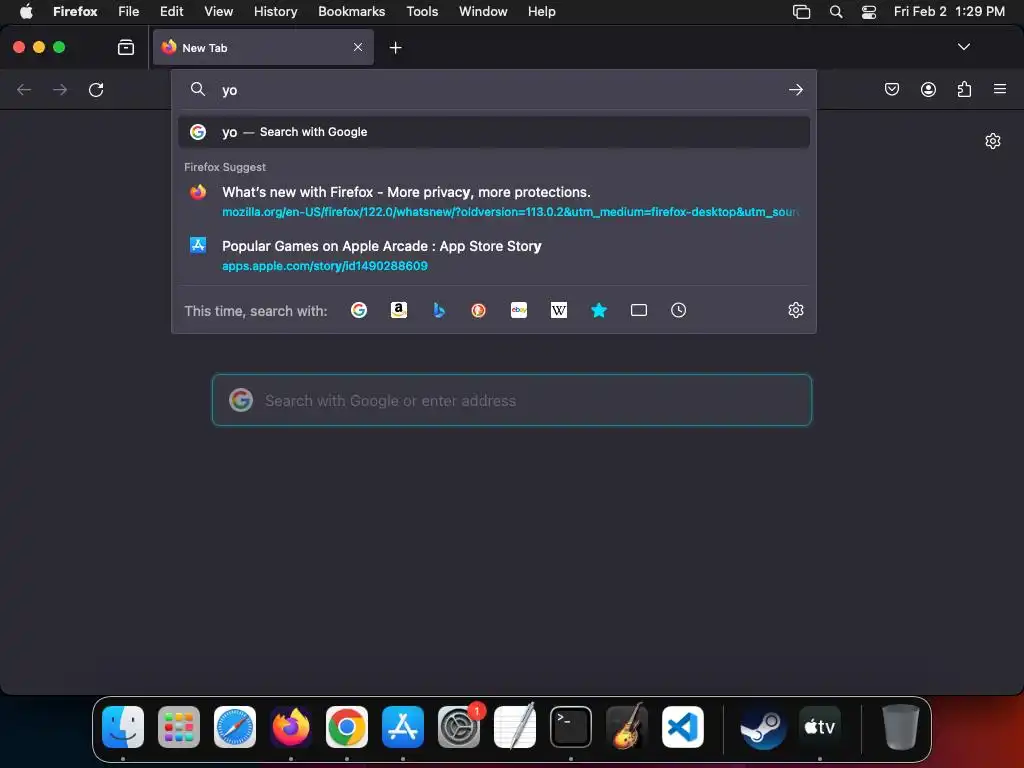Open the Save to Pocket button
The image size is (1024, 768).
[891, 89]
